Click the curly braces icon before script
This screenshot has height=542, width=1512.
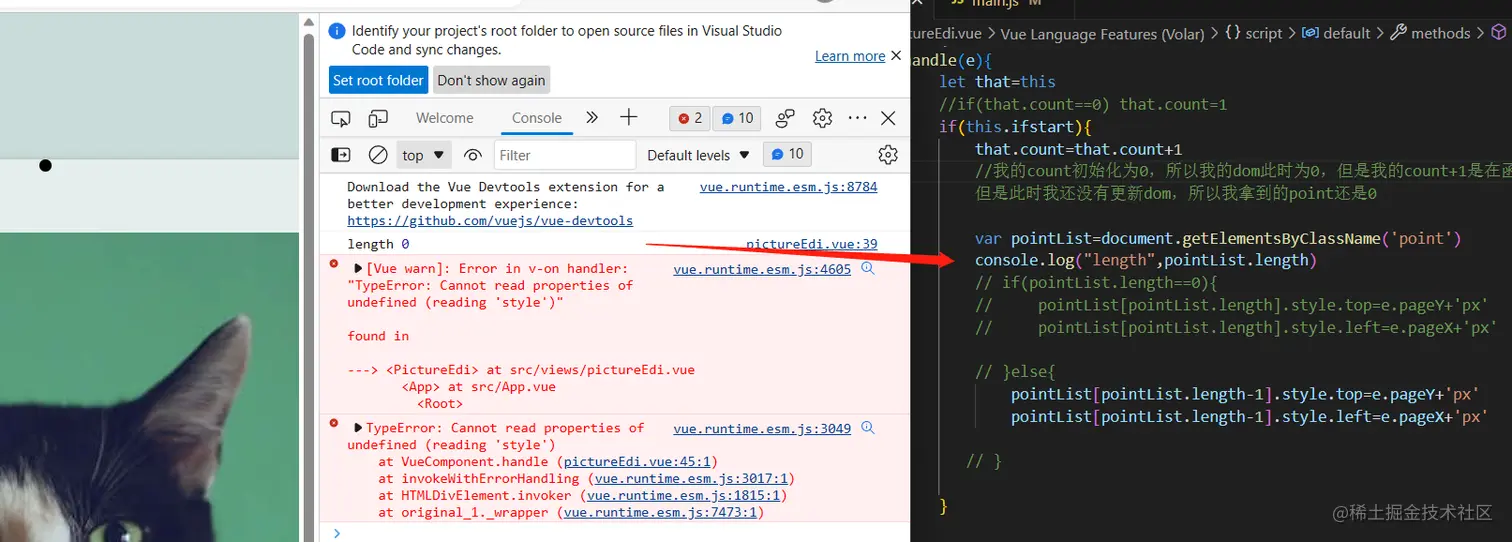pos(1233,33)
